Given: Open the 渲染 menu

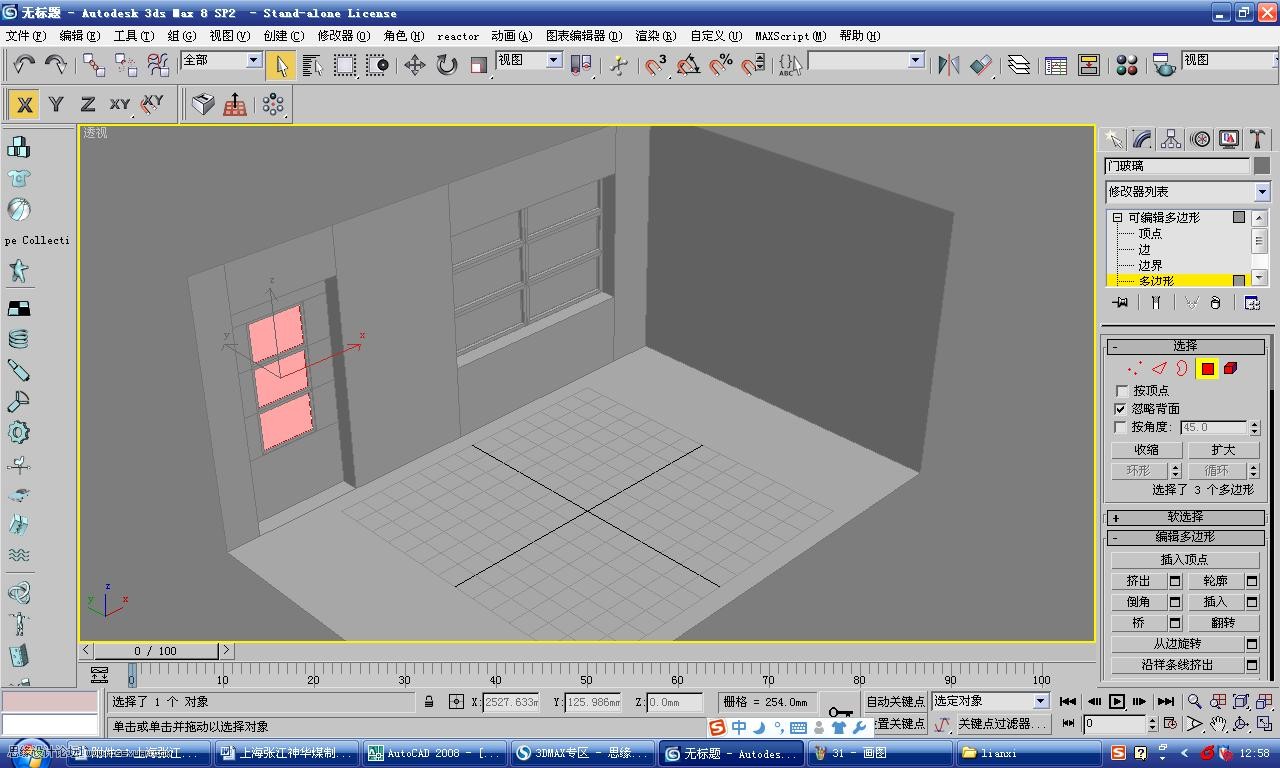Looking at the screenshot, I should (655, 36).
